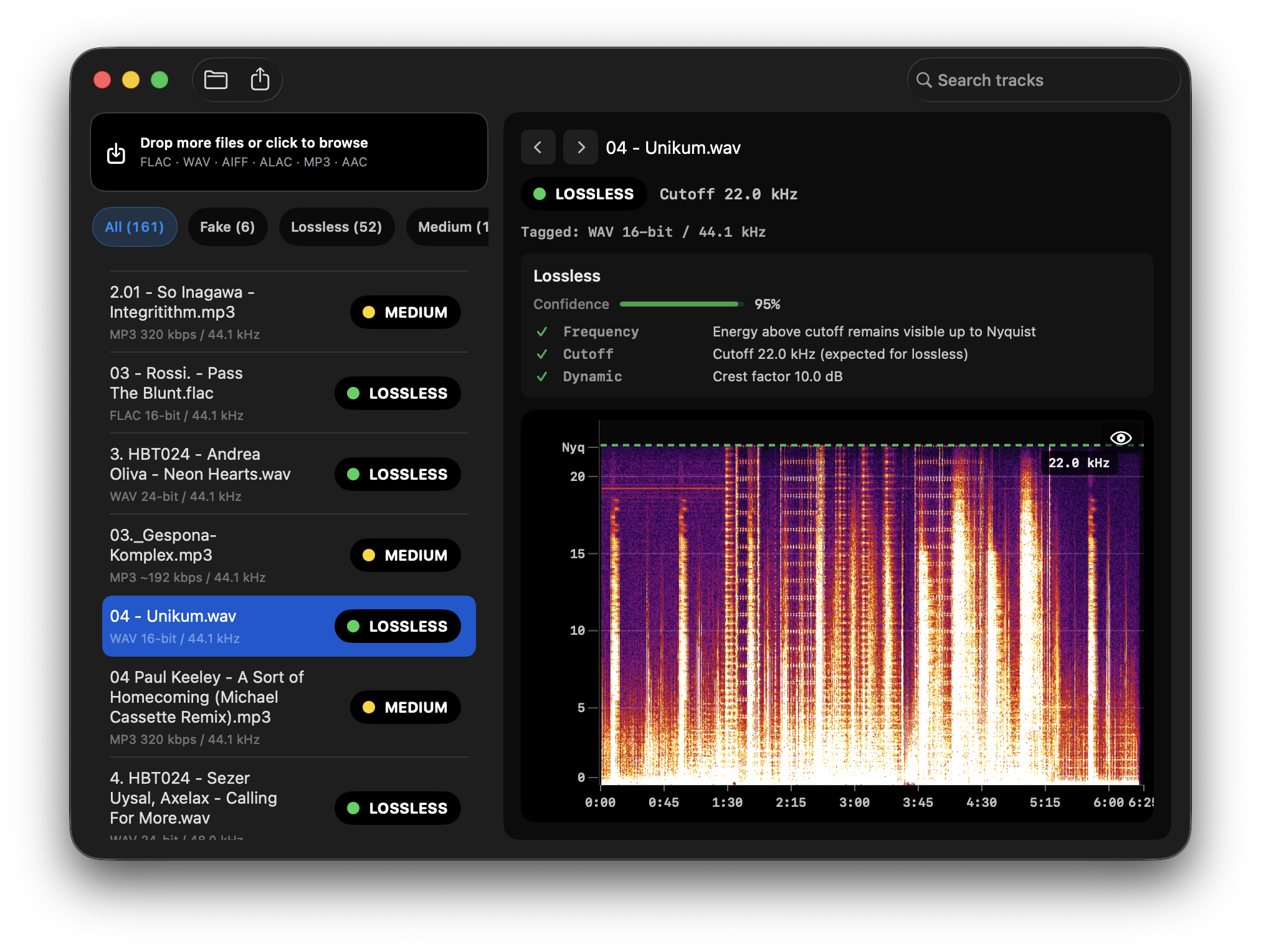Viewport: 1261px width, 952px height.
Task: Select the 04 - Unikum.wav list row
Action: coord(289,626)
